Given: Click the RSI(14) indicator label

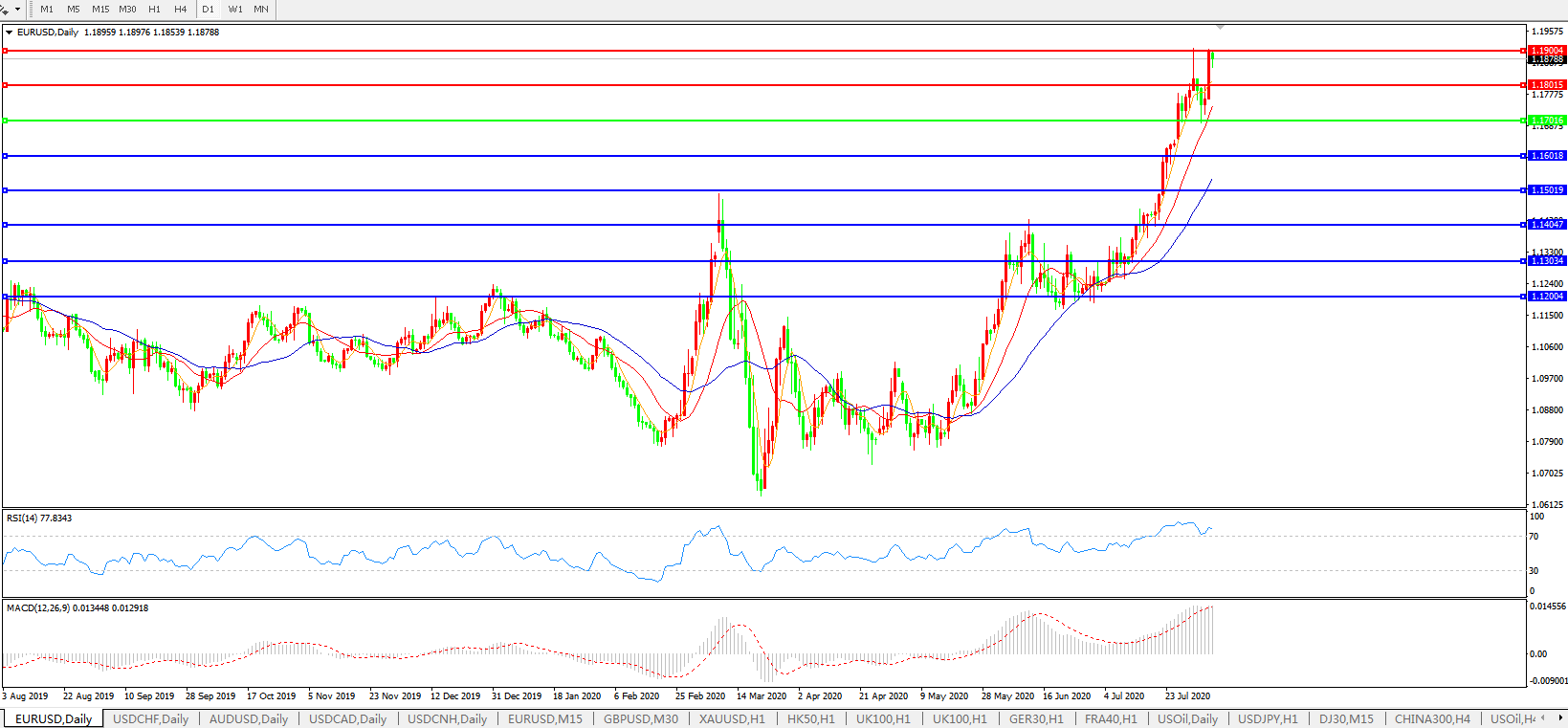Looking at the screenshot, I should [38, 518].
